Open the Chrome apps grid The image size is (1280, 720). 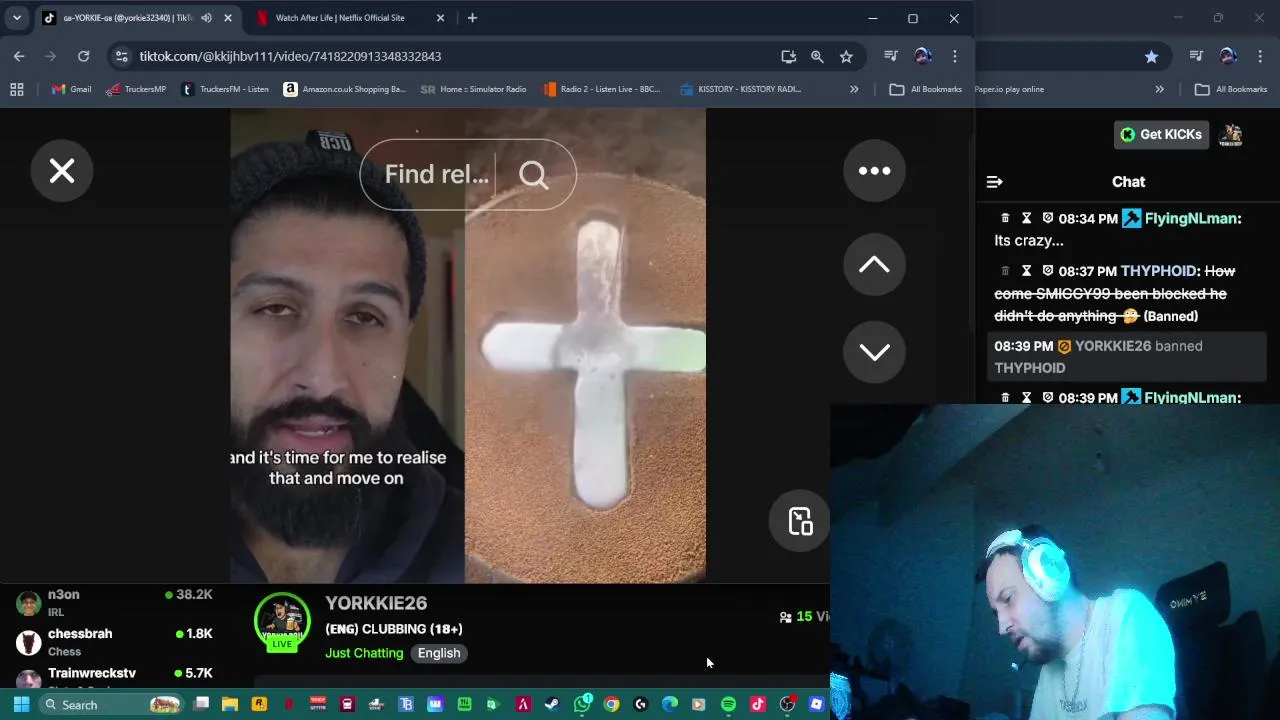17,89
